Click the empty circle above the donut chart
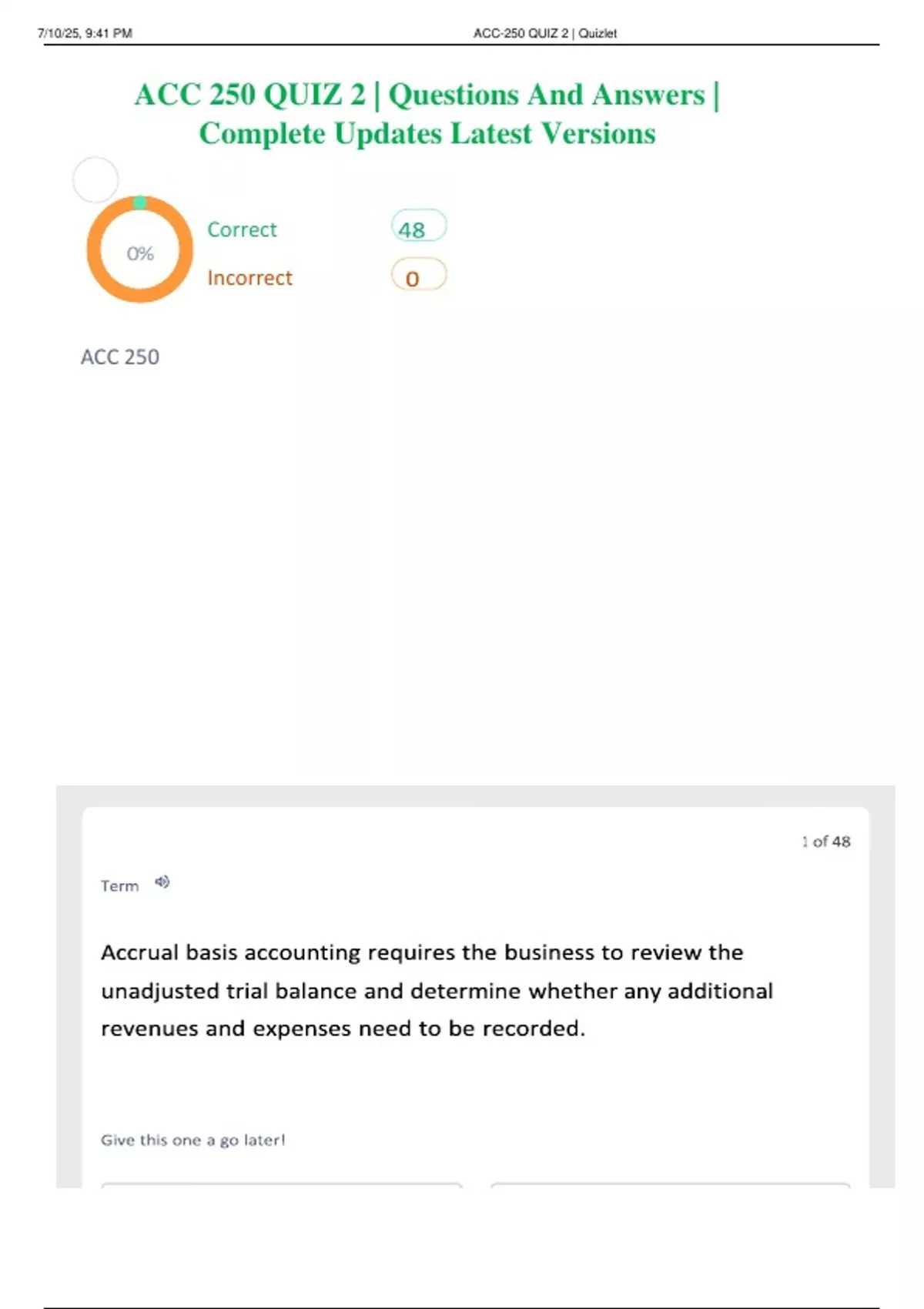 click(95, 180)
